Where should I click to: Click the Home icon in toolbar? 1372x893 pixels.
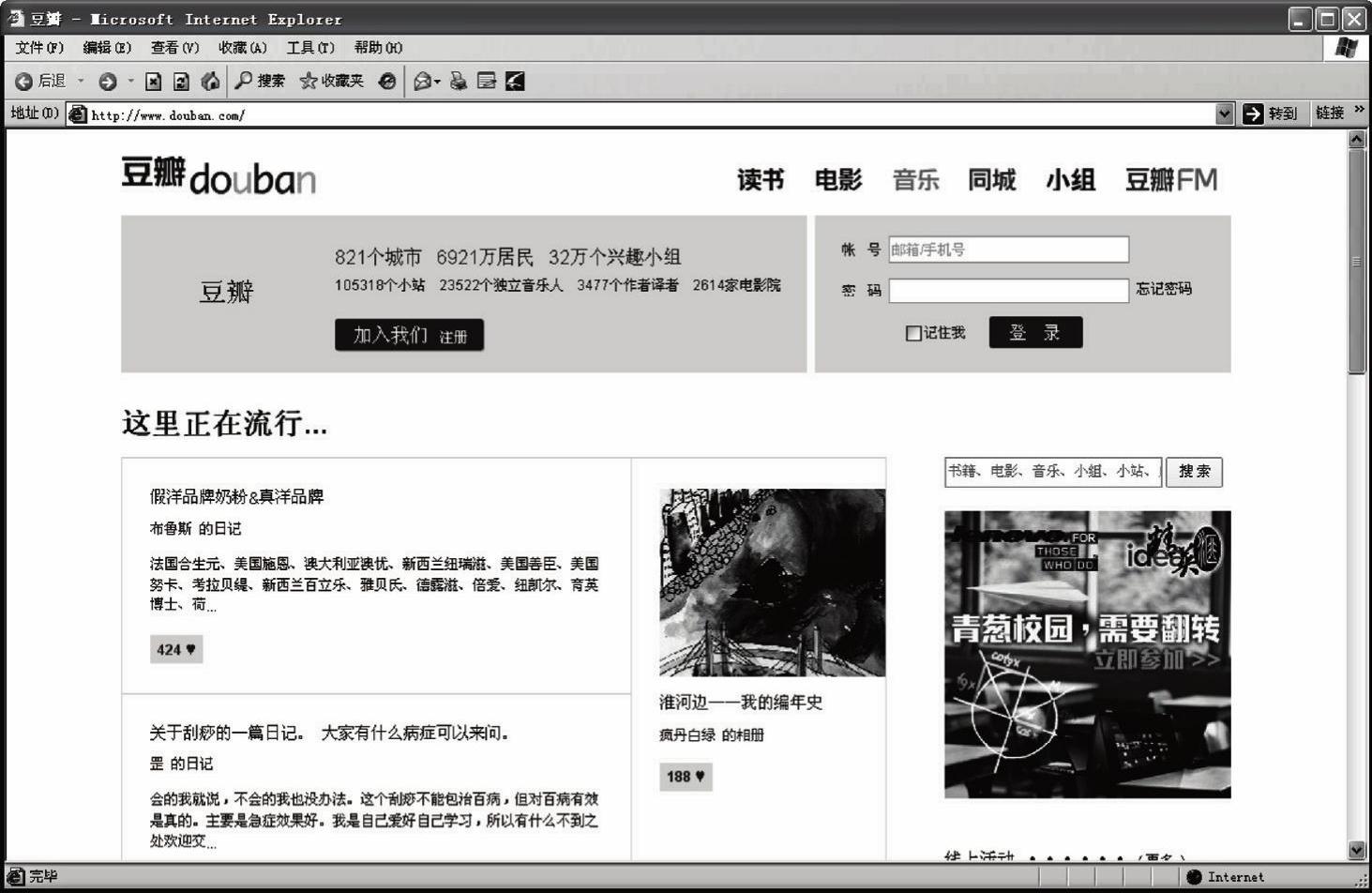211,82
